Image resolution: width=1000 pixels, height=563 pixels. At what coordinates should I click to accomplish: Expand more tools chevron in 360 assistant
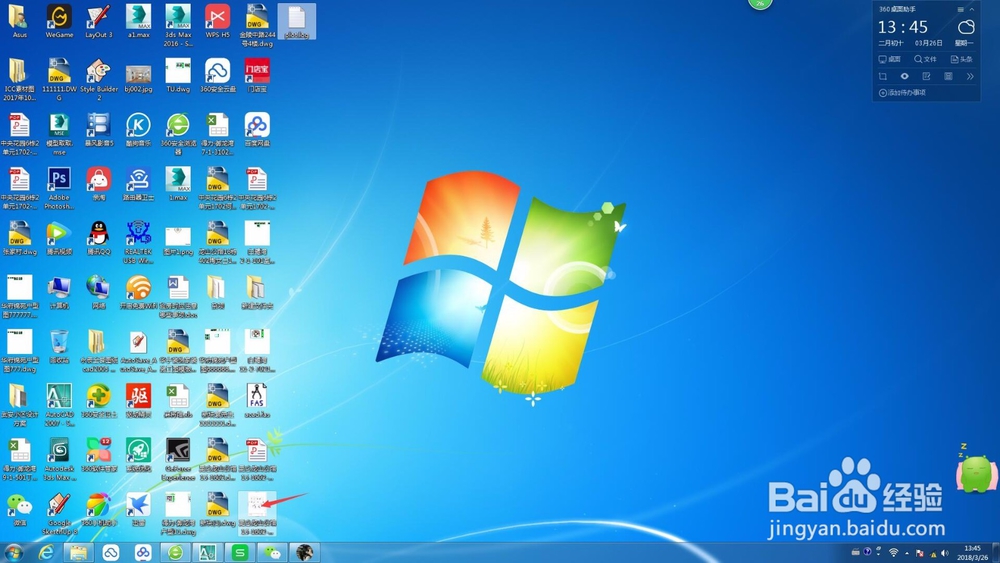(x=970, y=77)
